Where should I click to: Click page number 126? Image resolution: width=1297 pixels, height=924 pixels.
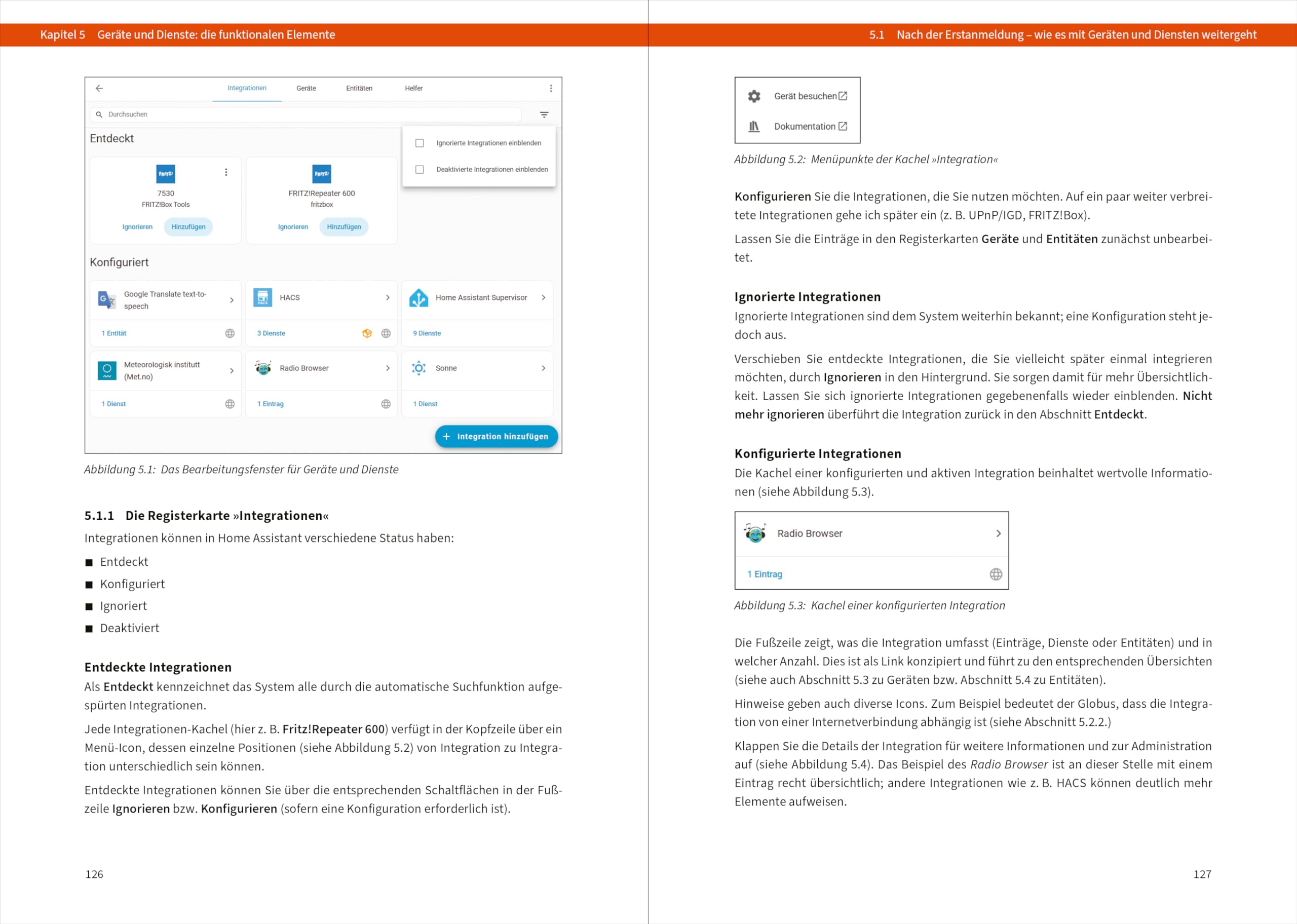tap(94, 874)
